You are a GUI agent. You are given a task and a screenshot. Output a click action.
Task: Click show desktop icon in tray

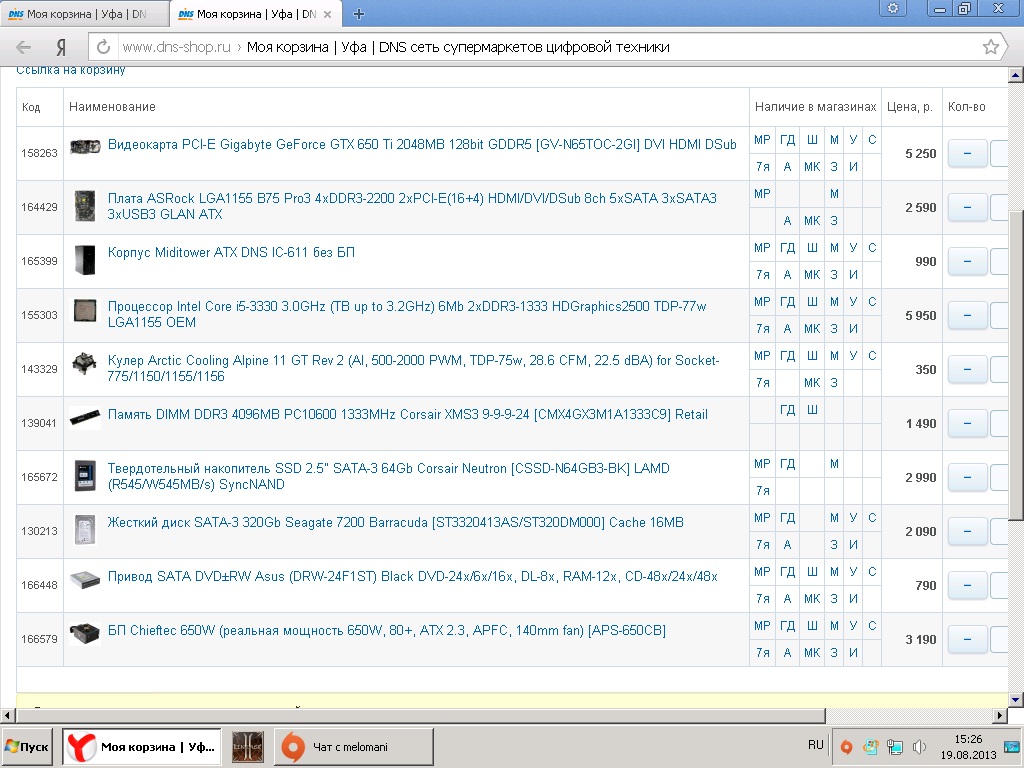pos(1014,746)
